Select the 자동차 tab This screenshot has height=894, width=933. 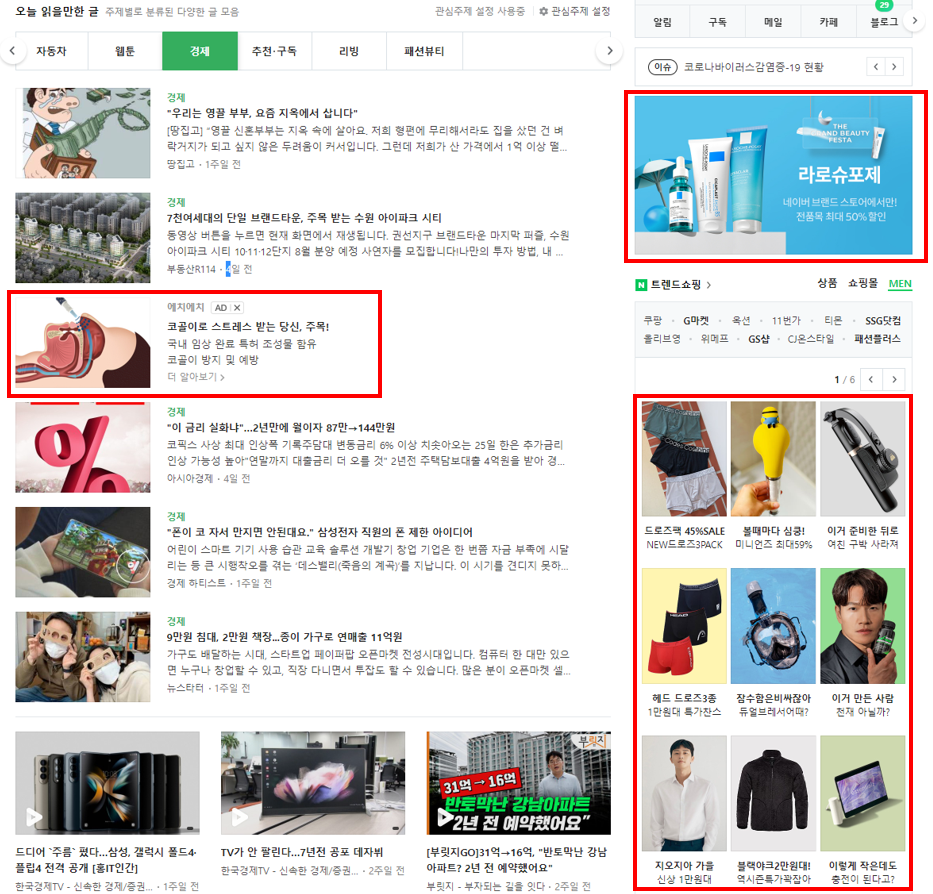click(51, 51)
